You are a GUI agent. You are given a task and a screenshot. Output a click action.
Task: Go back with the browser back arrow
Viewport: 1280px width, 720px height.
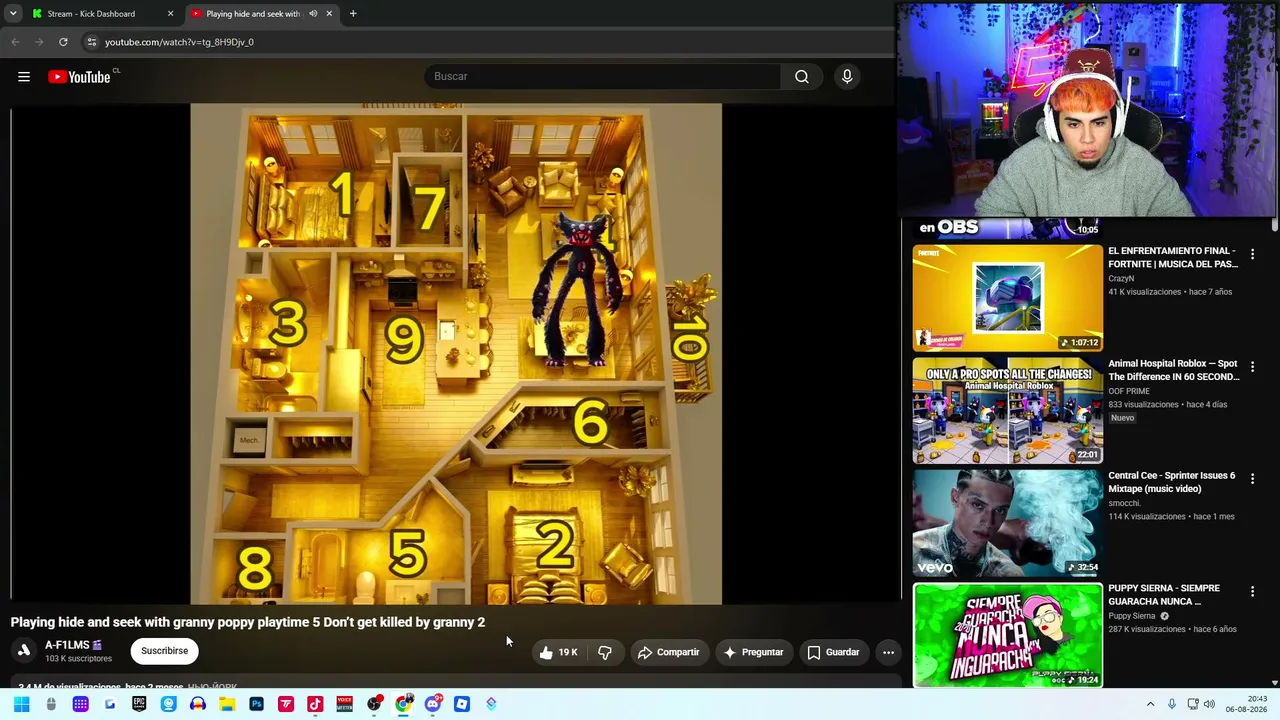pyautogui.click(x=15, y=42)
